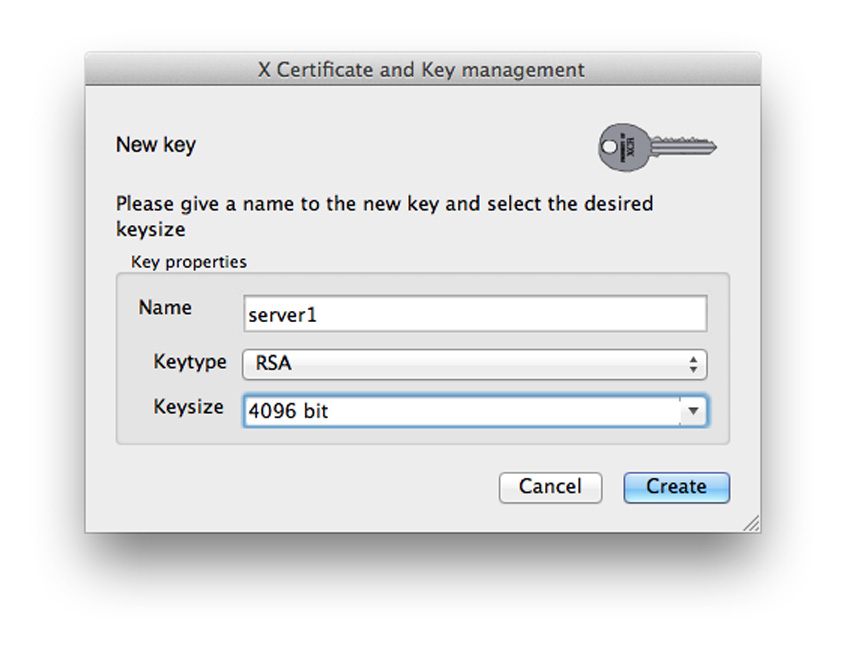Click the window resize grip
The height and width of the screenshot is (651, 846).
point(750,523)
